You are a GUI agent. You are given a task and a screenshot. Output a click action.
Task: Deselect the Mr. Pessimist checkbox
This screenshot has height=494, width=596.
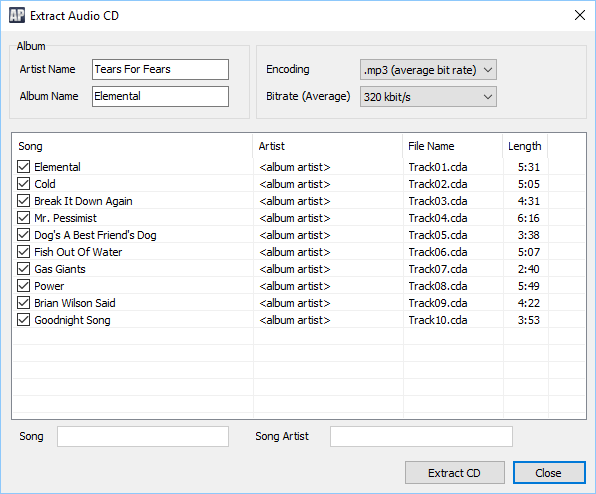point(24,218)
